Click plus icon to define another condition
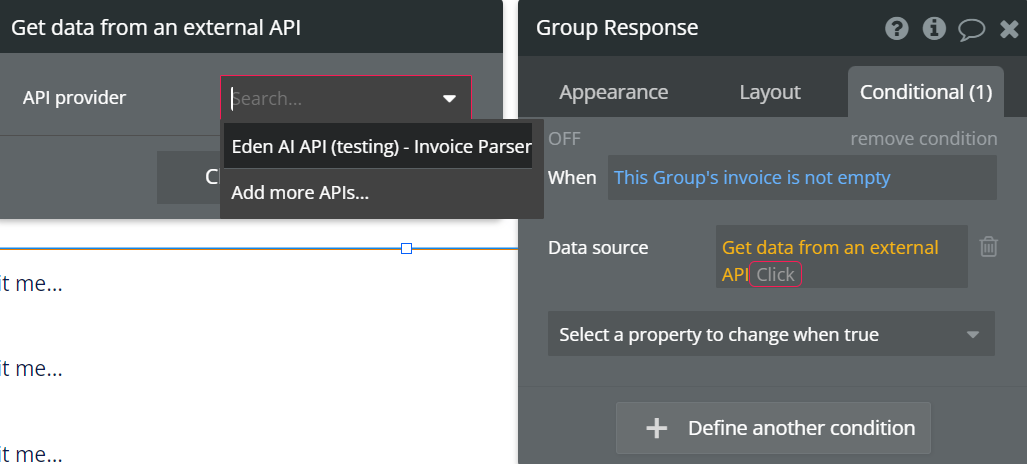This screenshot has width=1027, height=464. pyautogui.click(x=657, y=428)
